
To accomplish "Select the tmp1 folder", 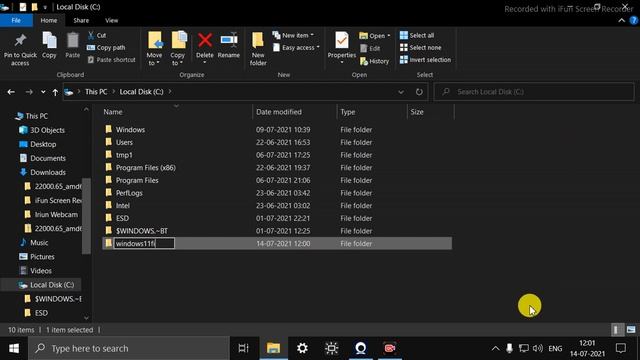I will click(124, 155).
